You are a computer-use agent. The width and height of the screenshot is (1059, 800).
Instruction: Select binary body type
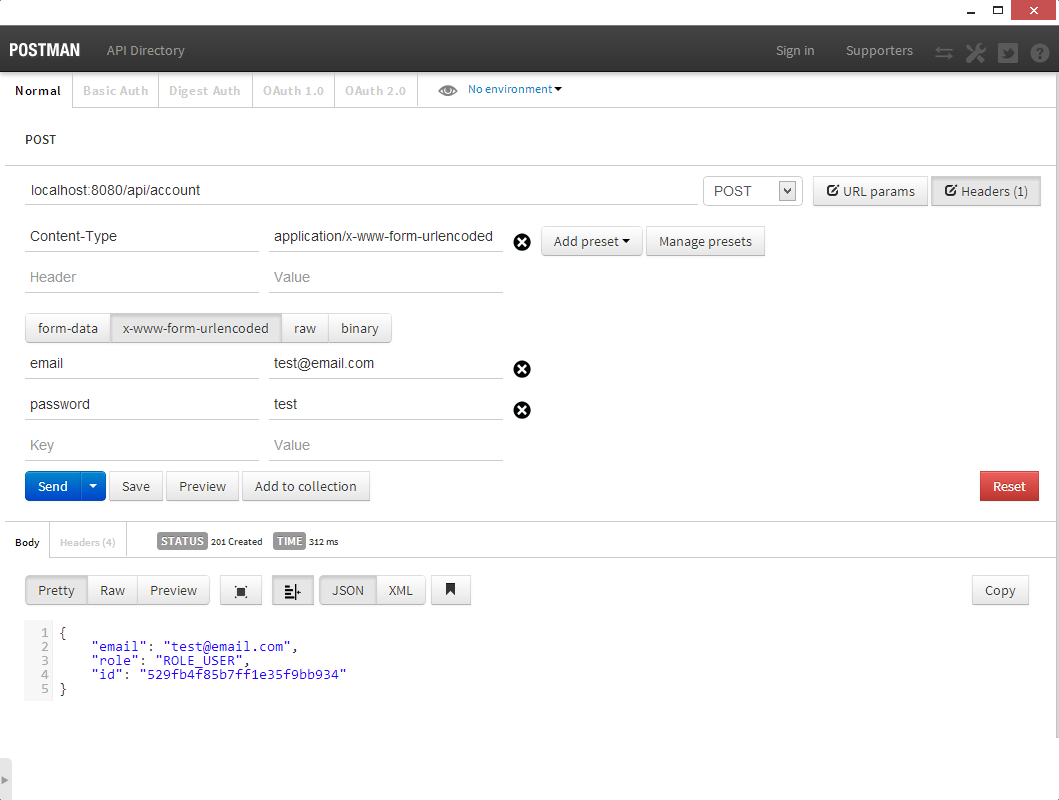coord(359,328)
